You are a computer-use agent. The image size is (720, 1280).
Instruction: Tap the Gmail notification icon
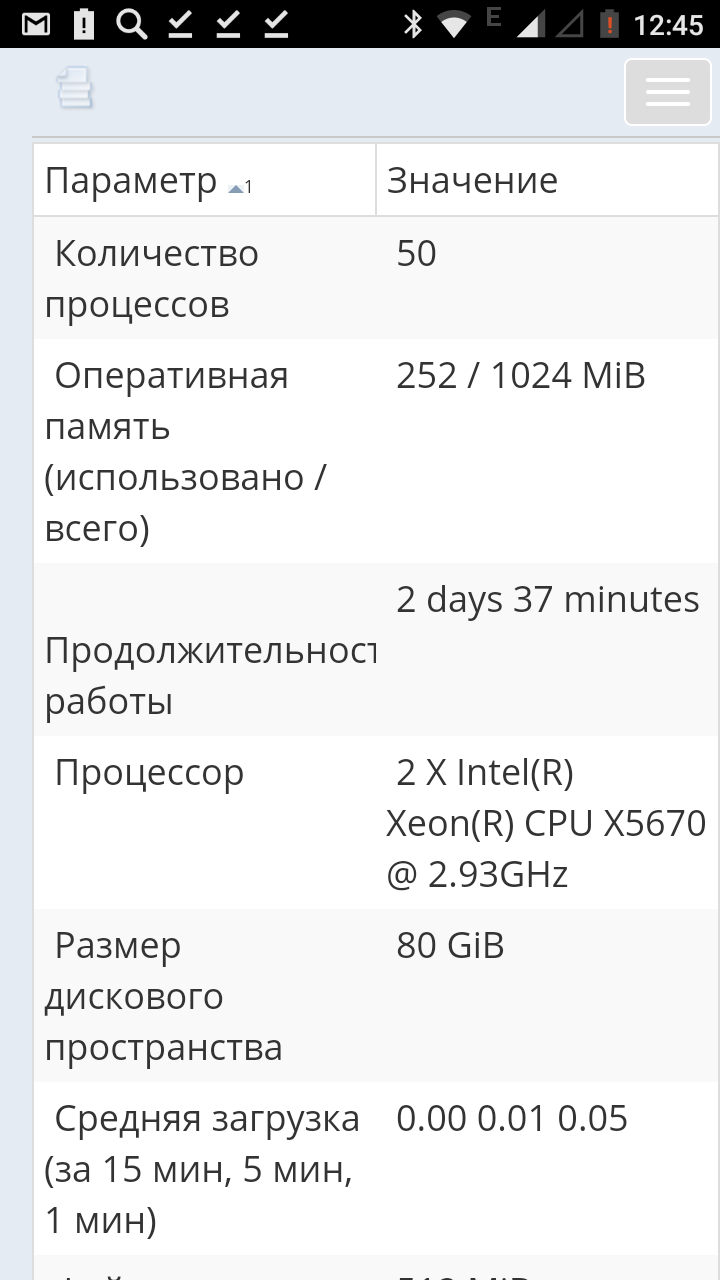[36, 24]
